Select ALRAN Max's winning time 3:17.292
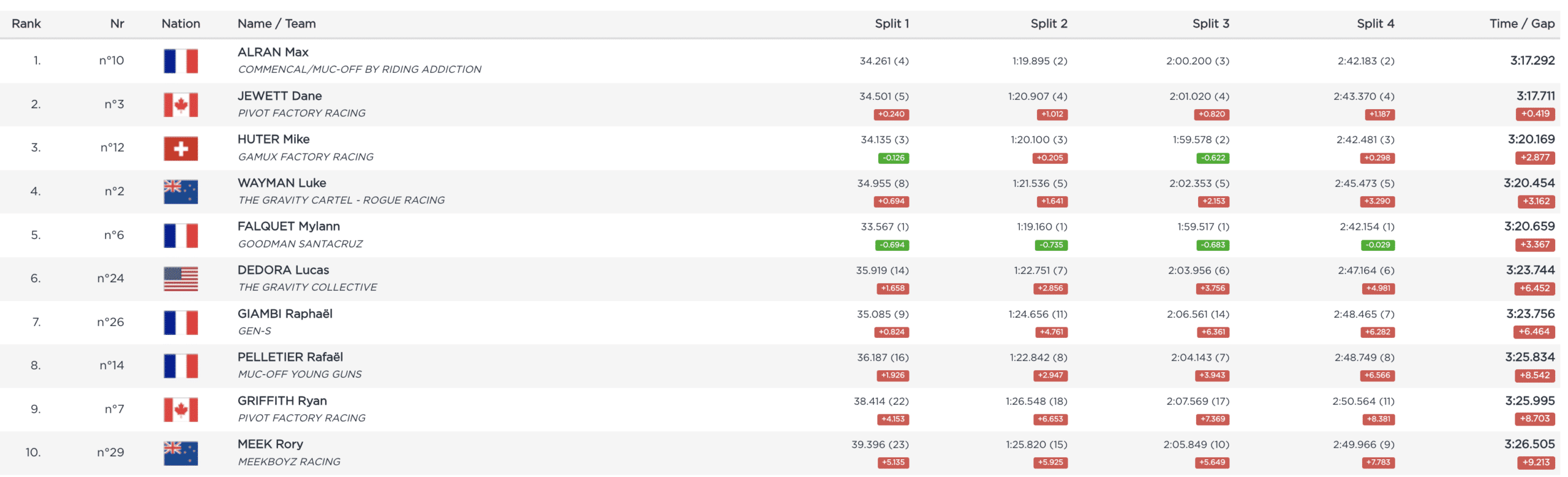The height and width of the screenshot is (477, 1568). 1532,61
